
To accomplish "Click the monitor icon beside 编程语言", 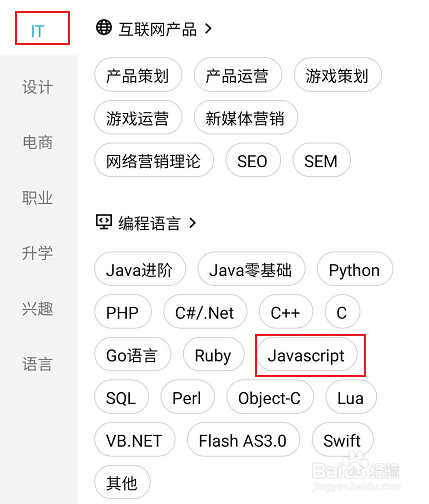I will [x=104, y=222].
